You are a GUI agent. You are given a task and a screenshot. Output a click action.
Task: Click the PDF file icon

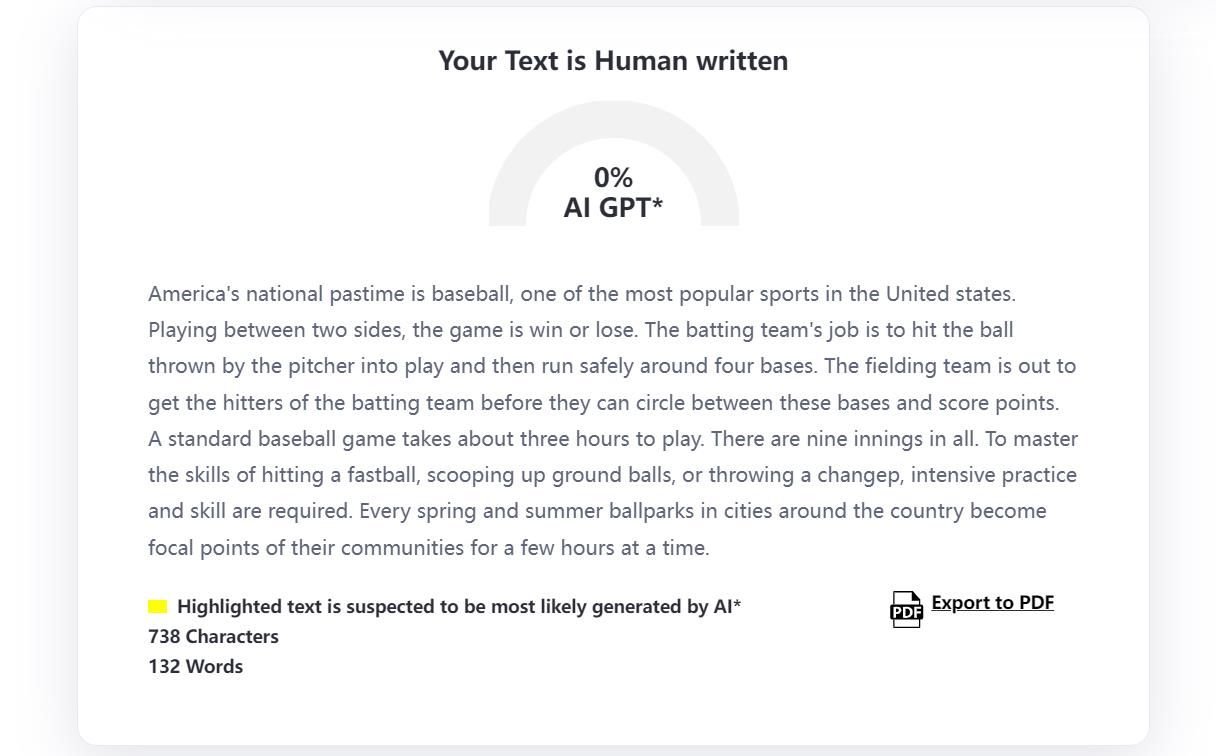pyautogui.click(x=906, y=608)
